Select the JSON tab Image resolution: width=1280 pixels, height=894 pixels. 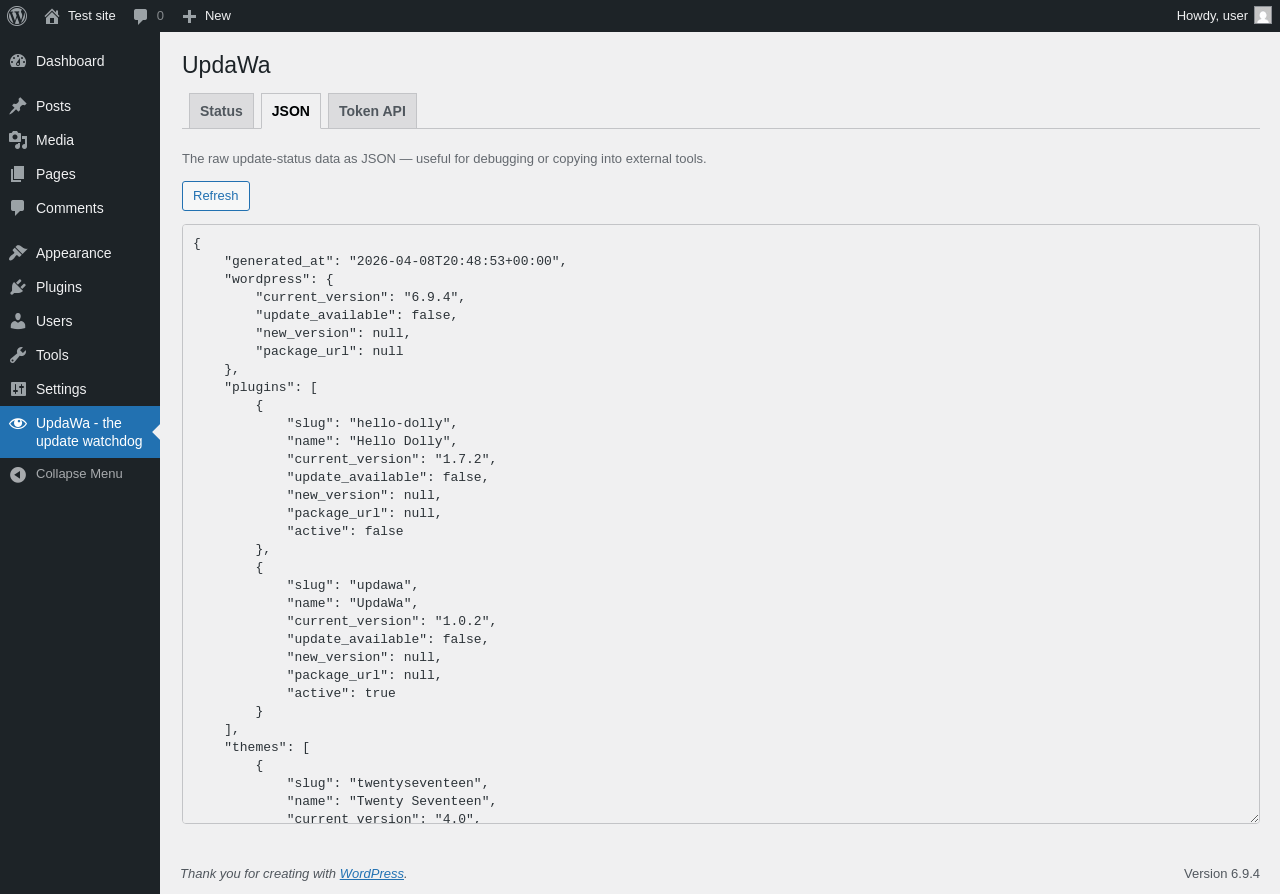point(291,111)
